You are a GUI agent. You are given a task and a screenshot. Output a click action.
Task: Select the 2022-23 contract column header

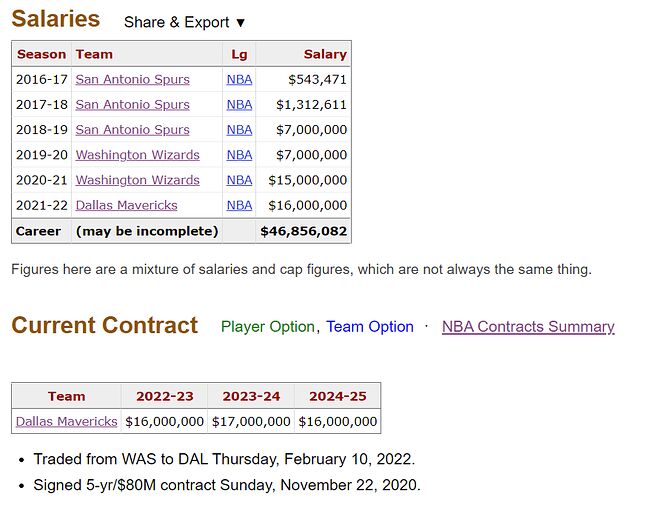point(165,396)
